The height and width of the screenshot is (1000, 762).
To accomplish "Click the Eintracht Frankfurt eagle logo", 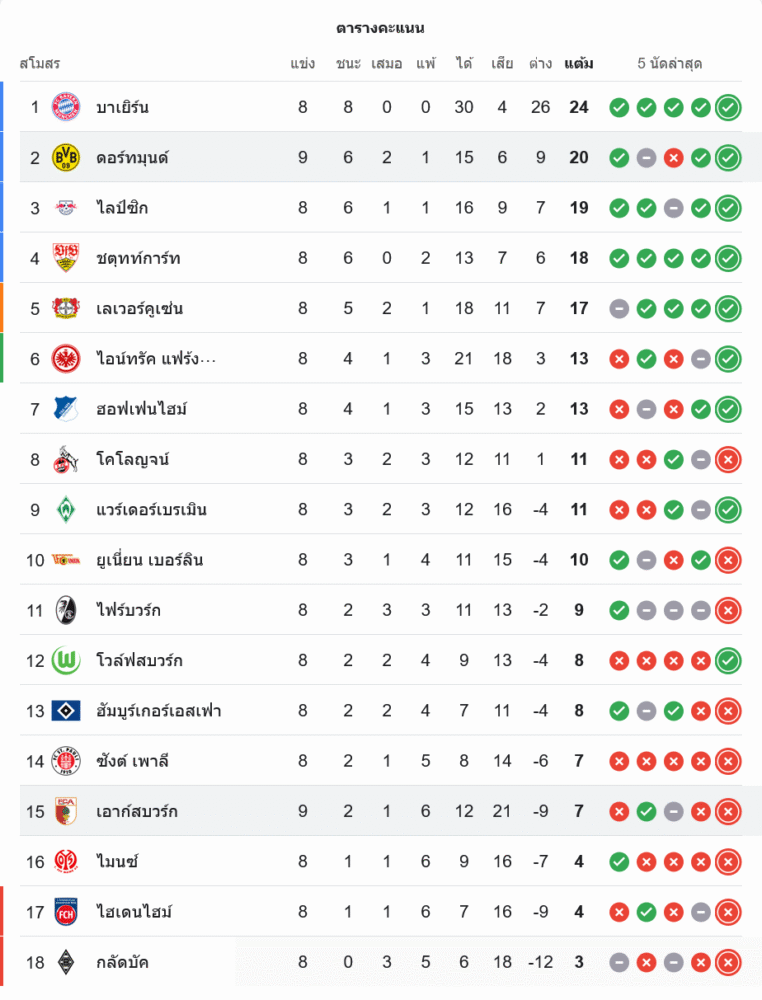I will tap(66, 358).
